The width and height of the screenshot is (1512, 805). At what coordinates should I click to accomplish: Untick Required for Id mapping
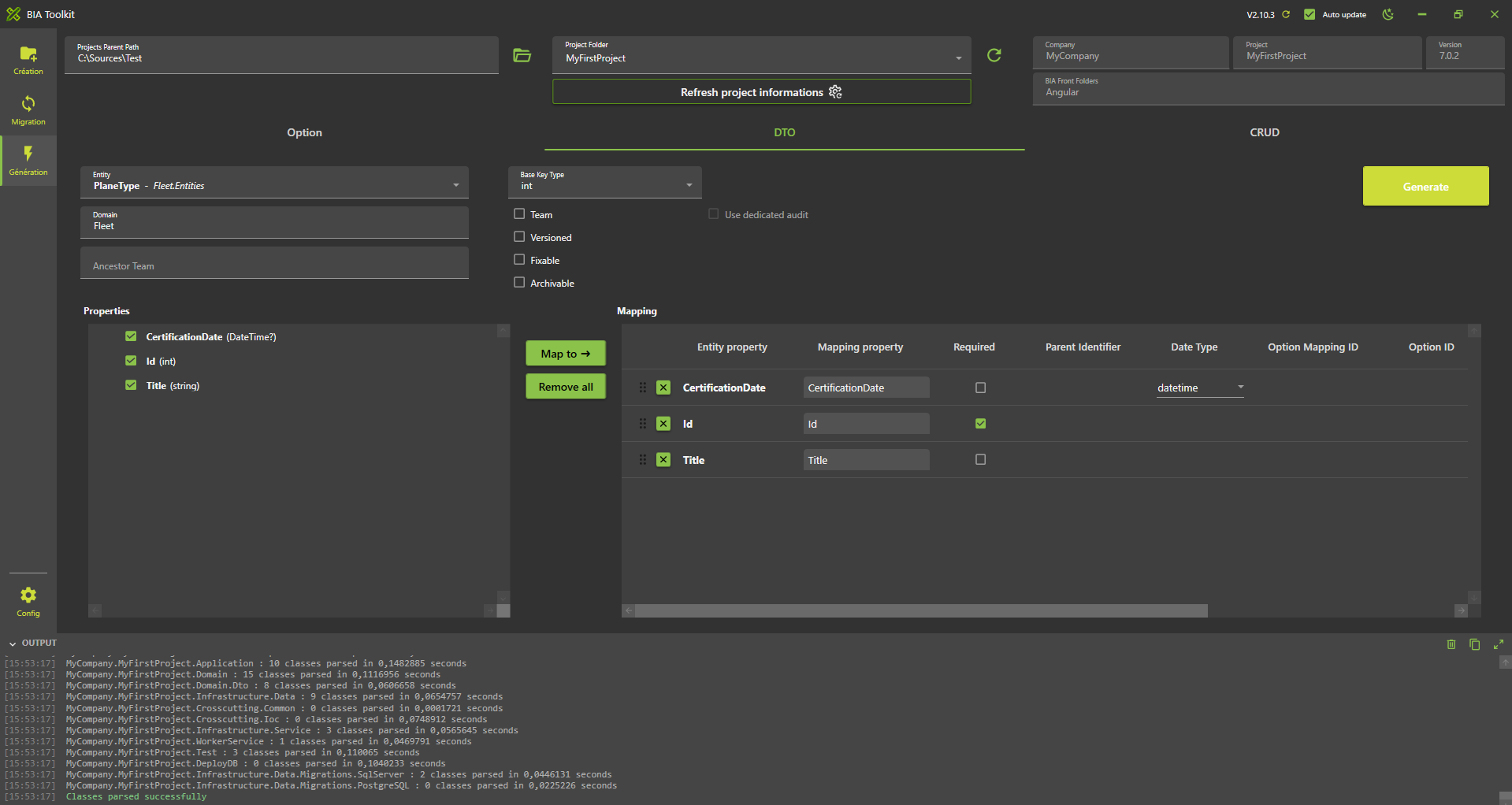point(981,424)
